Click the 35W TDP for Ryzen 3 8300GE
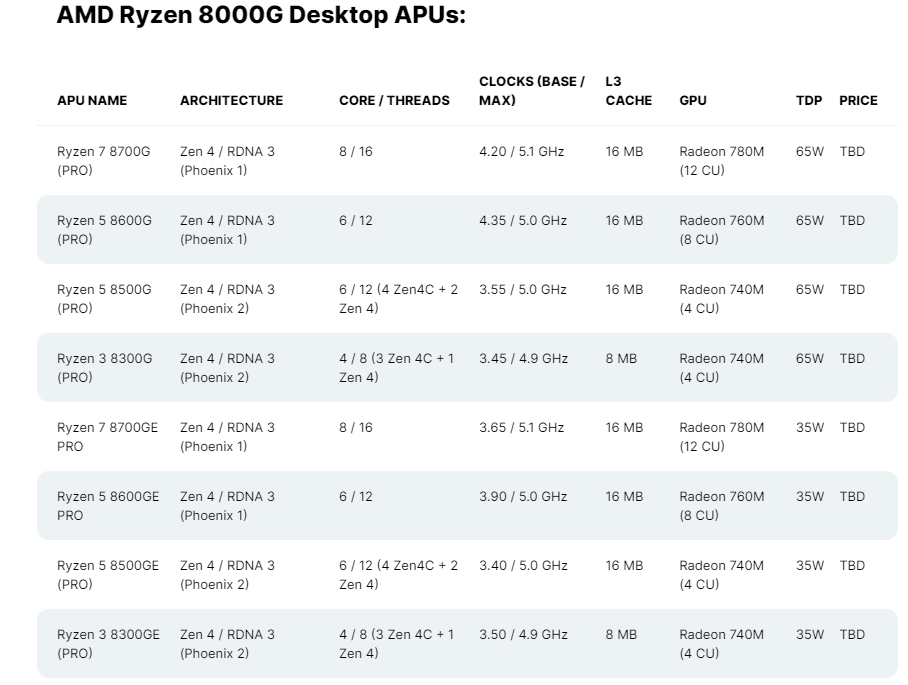Image resolution: width=908 pixels, height=685 pixels. coord(810,634)
